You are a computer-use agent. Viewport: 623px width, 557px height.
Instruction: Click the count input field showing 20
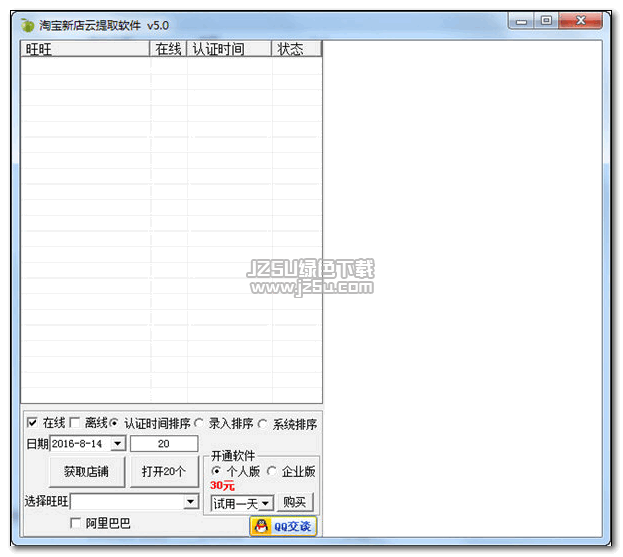tap(164, 443)
